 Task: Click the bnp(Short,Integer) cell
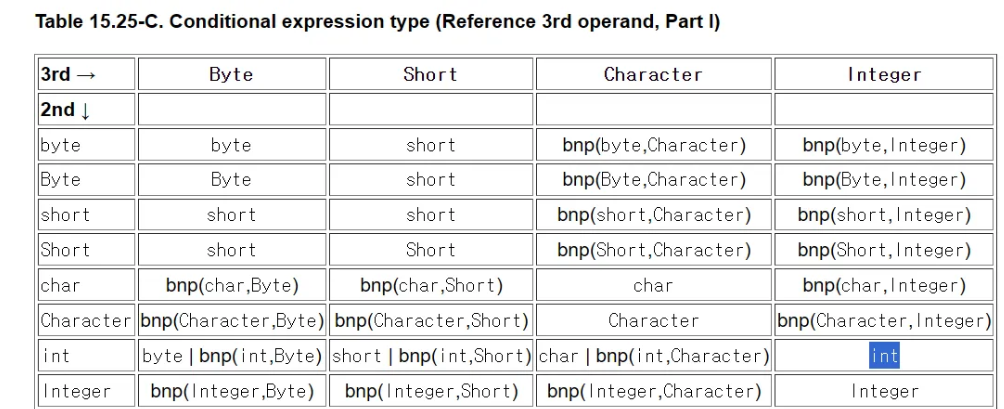pos(884,250)
